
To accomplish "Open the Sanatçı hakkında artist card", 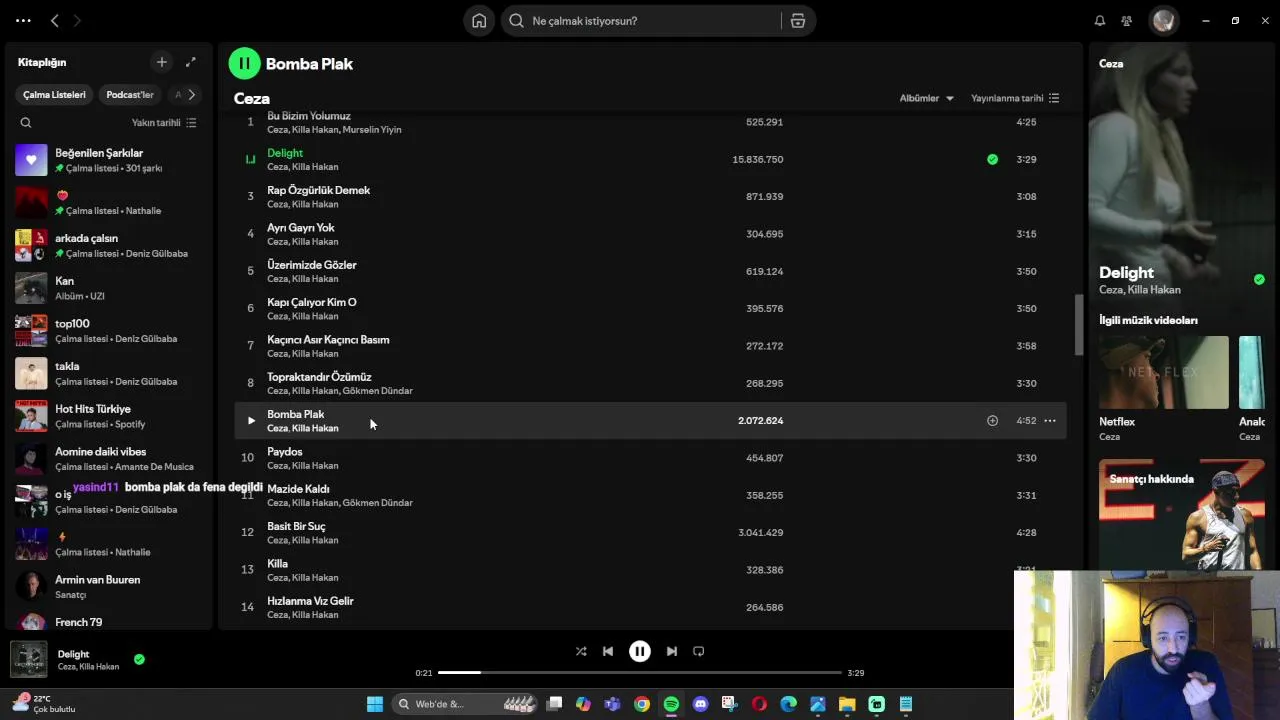I will (1181, 515).
